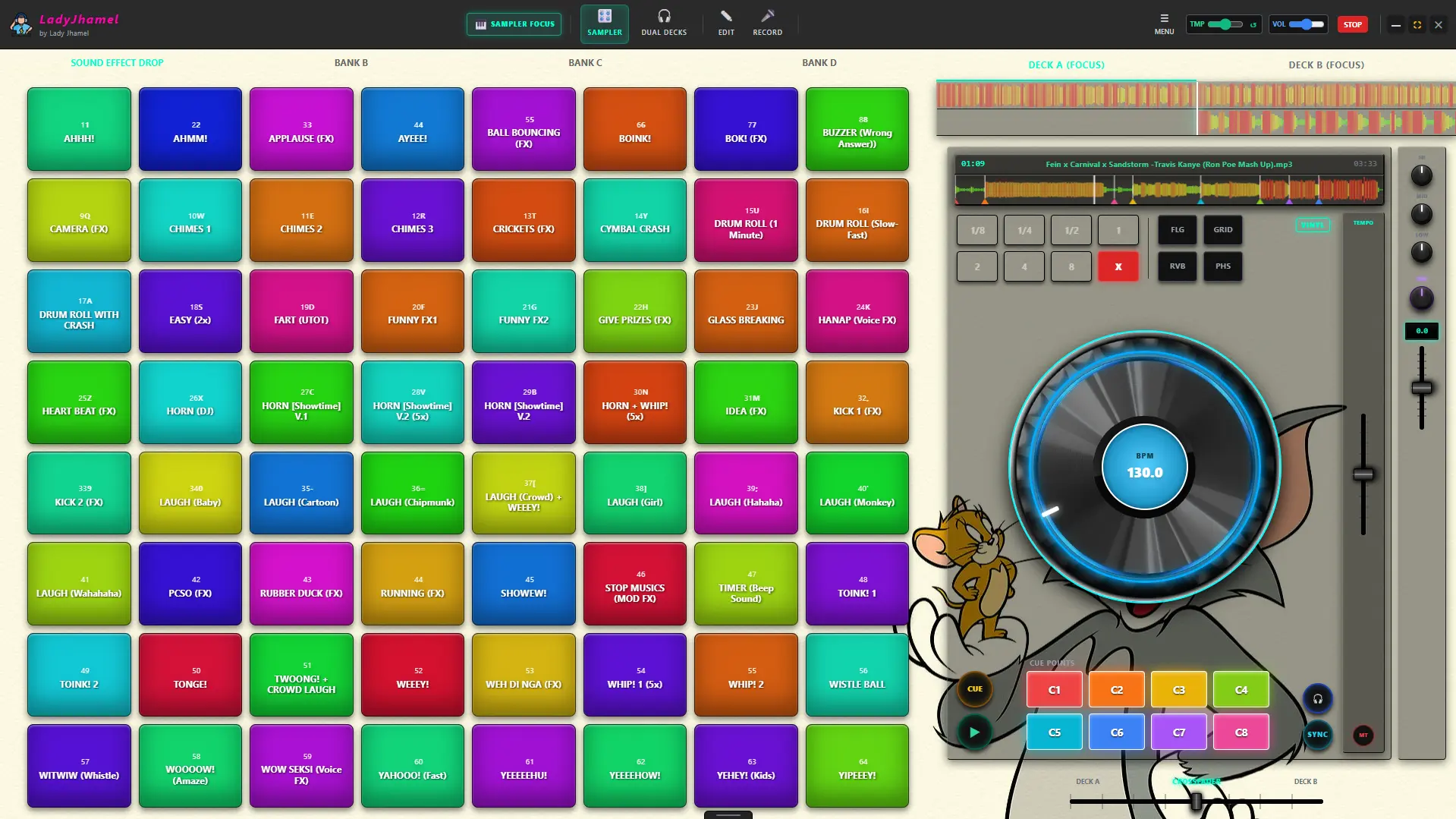
Task: Select the 1/2 loop length button
Action: [x=1071, y=230]
